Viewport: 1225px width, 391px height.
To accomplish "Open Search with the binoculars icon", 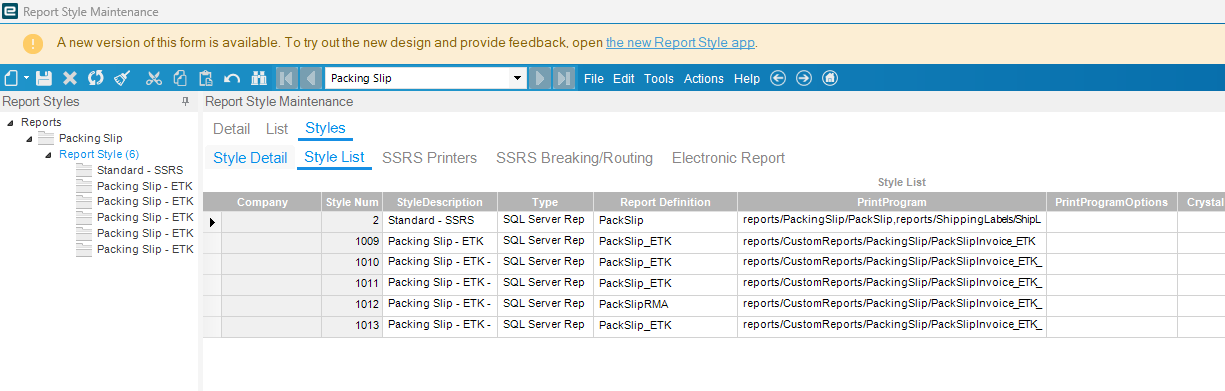I will [258, 78].
